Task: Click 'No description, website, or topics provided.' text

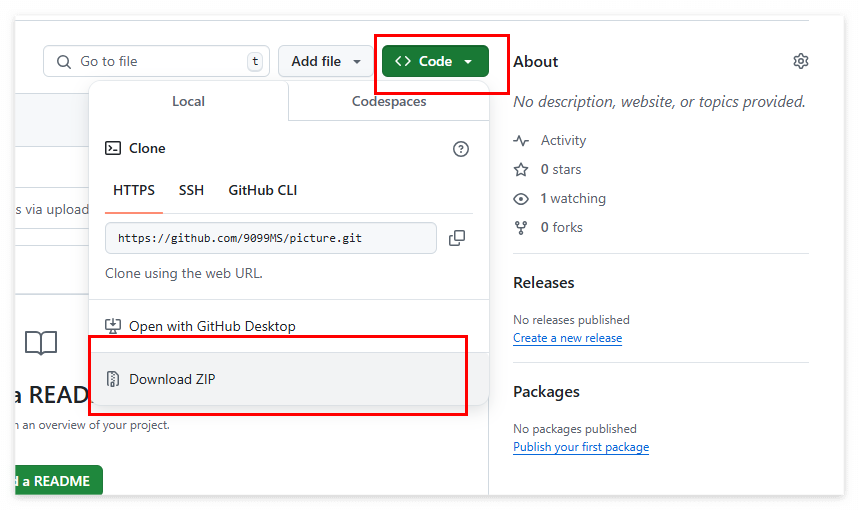Action: [659, 102]
